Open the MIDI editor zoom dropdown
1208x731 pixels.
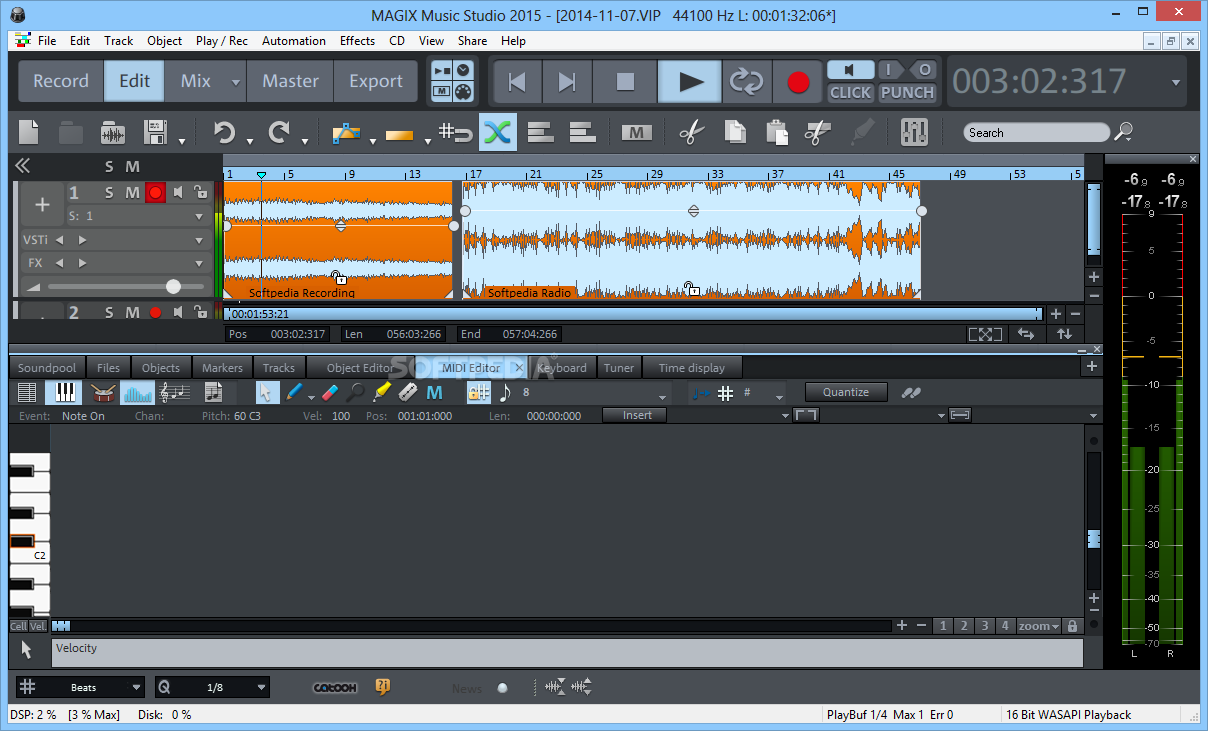tap(1039, 626)
